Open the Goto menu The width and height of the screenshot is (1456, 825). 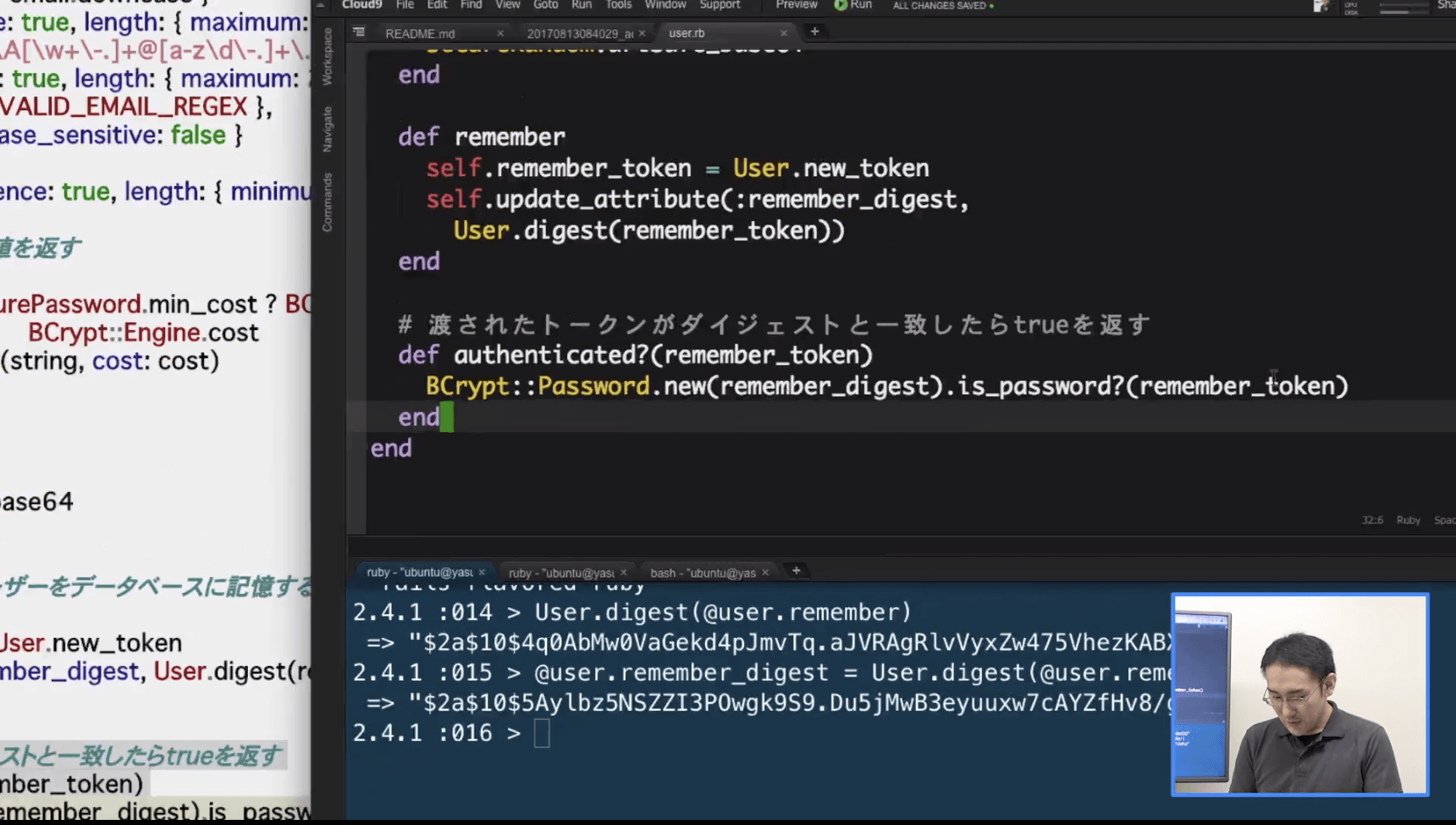[x=545, y=5]
